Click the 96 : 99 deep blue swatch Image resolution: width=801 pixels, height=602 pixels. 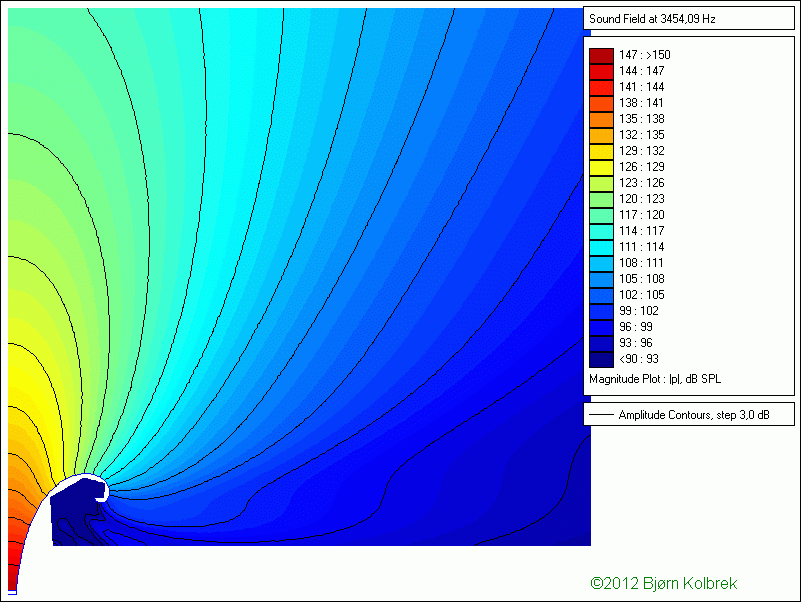click(x=601, y=327)
